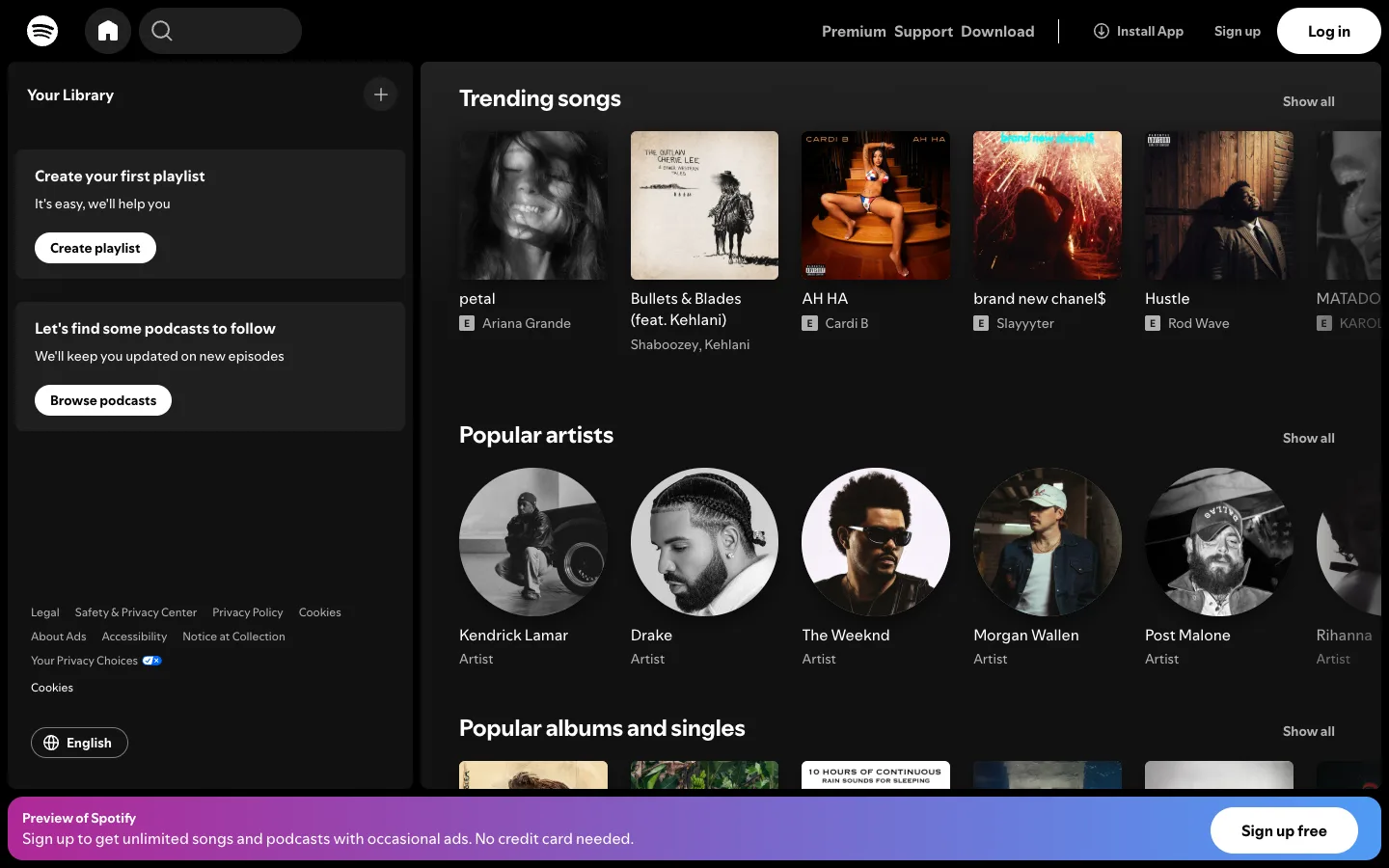
Task: Open the Support menu link
Action: click(x=923, y=31)
